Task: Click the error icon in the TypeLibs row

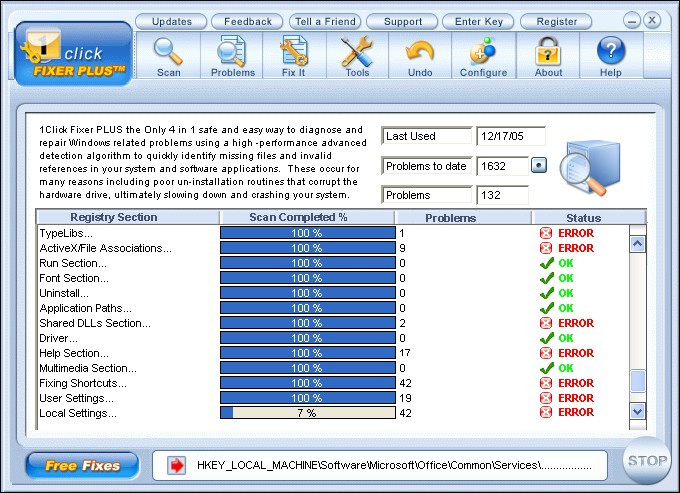Action: coord(546,233)
